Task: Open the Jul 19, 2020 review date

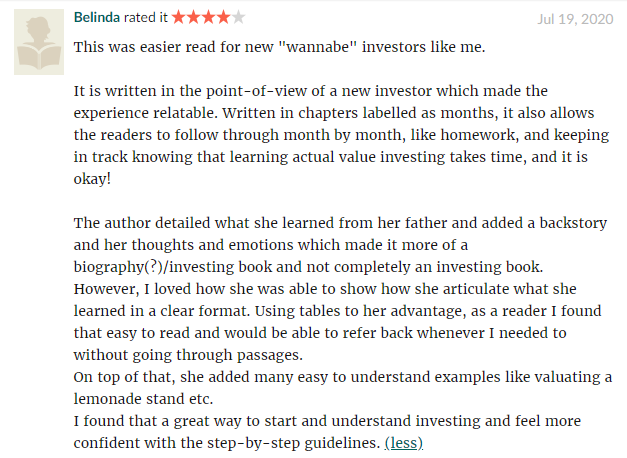Action: pos(575,19)
